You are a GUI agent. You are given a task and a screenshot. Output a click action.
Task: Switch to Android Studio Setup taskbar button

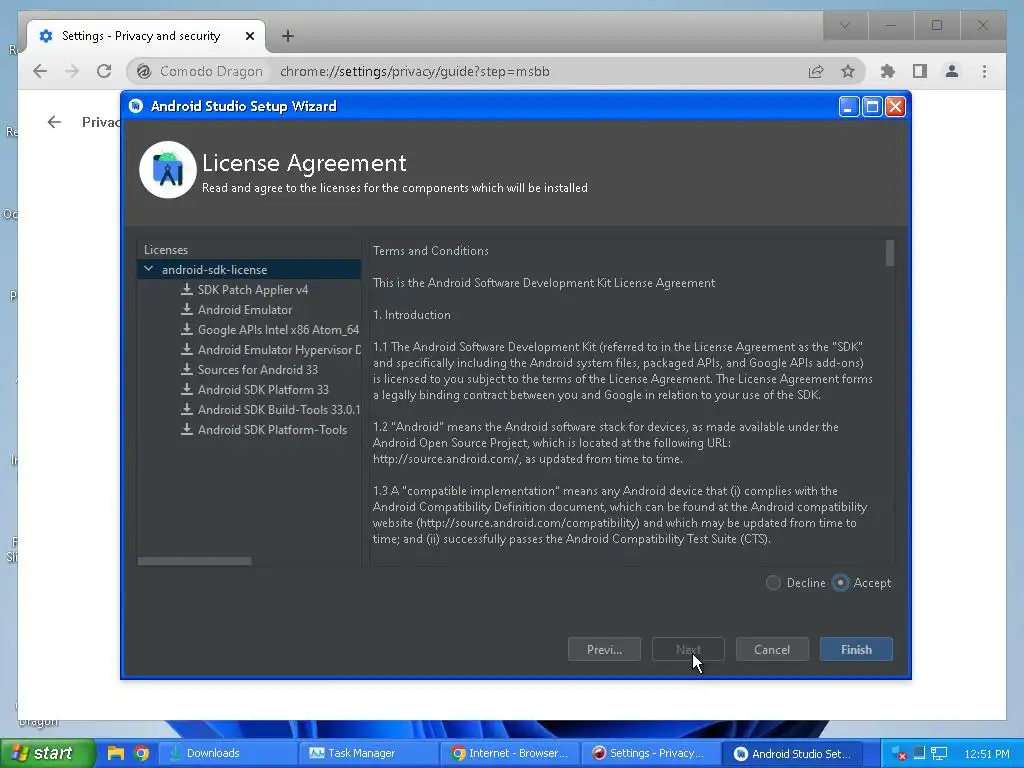point(792,753)
